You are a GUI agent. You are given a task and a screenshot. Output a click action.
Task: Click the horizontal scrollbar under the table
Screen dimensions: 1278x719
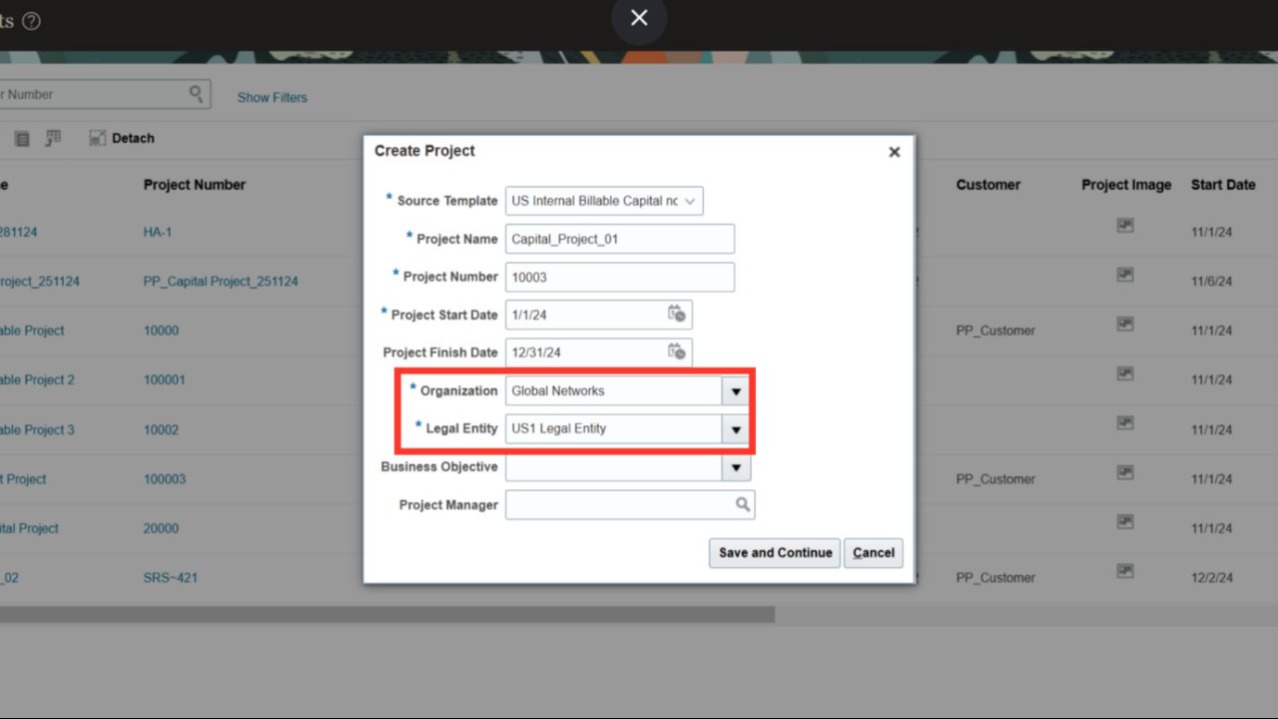[387, 614]
